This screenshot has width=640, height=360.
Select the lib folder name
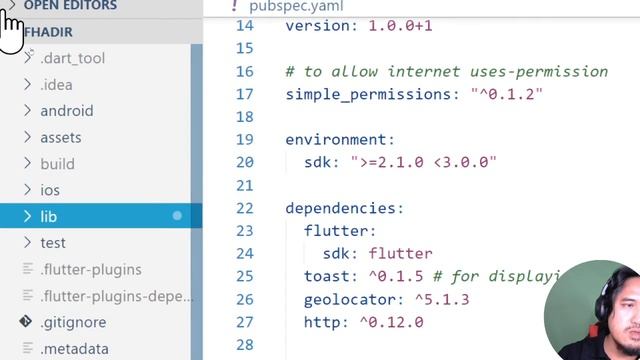(49, 216)
